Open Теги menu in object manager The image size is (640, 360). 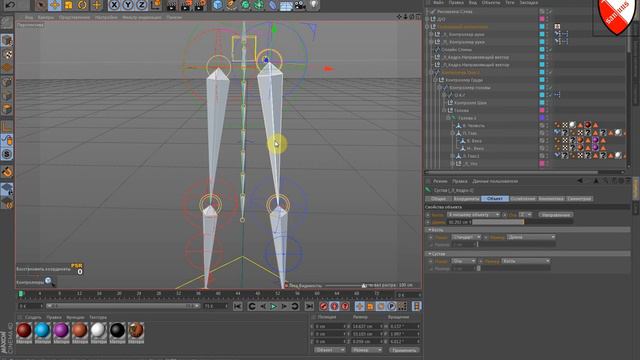pyautogui.click(x=510, y=2)
